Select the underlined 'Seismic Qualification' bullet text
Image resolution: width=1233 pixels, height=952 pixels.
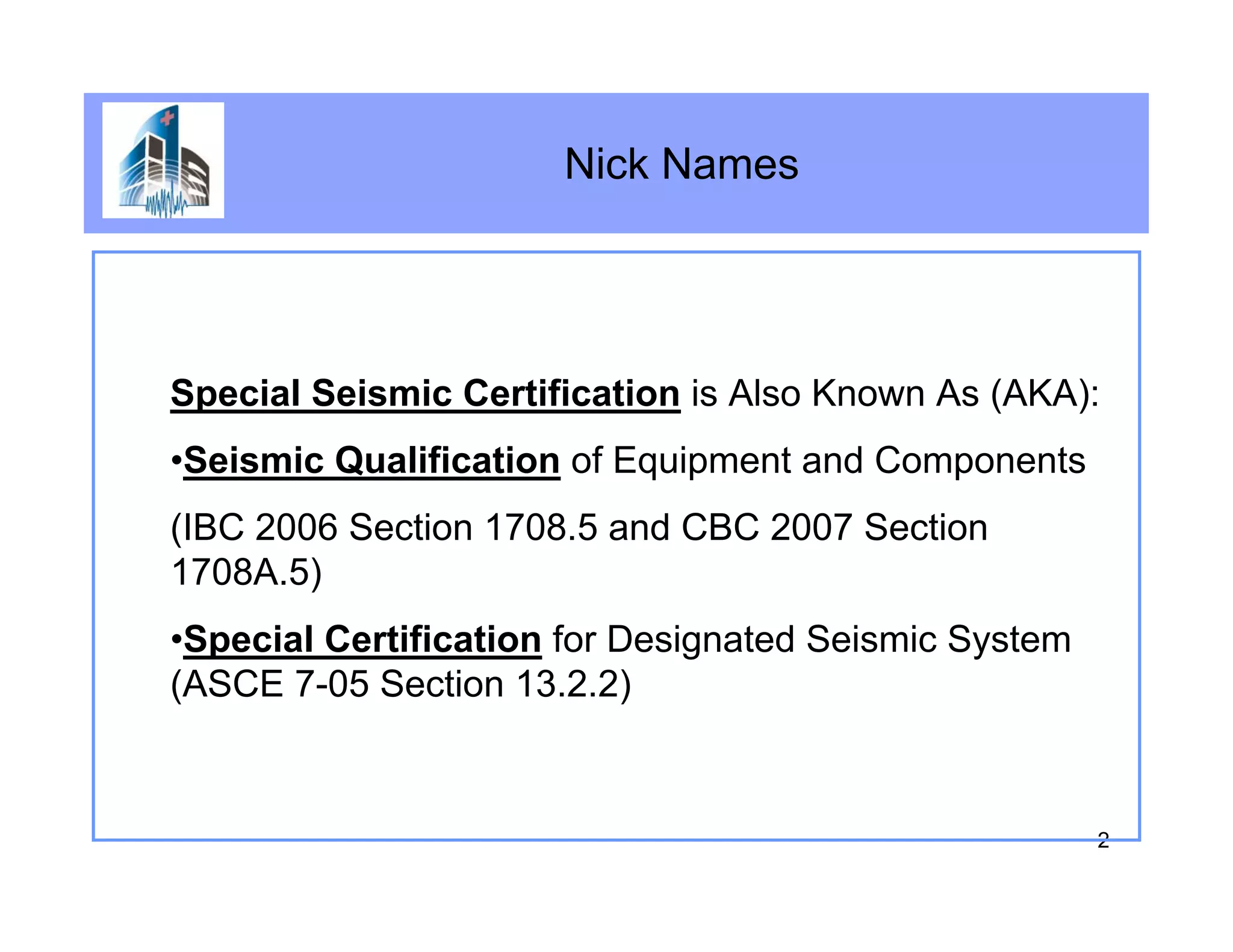(x=371, y=461)
